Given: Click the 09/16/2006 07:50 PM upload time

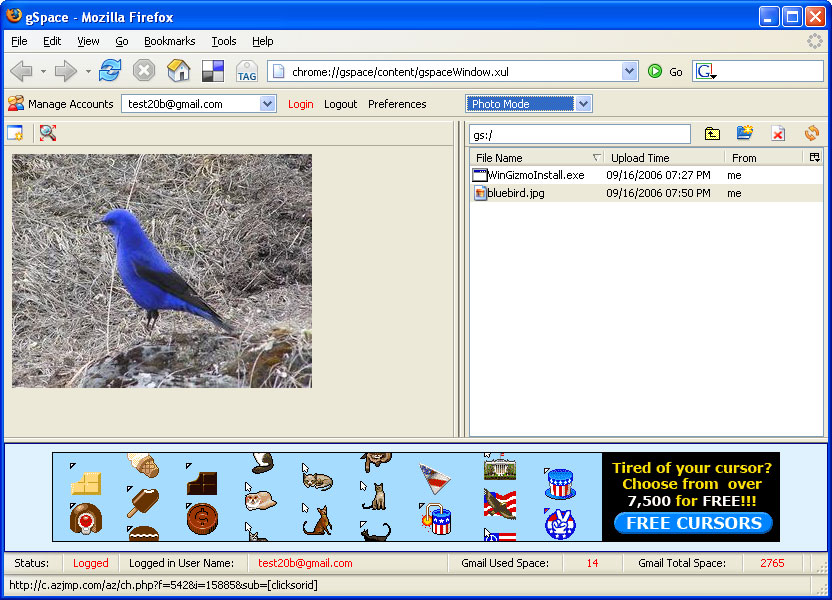Looking at the screenshot, I should [x=658, y=193].
